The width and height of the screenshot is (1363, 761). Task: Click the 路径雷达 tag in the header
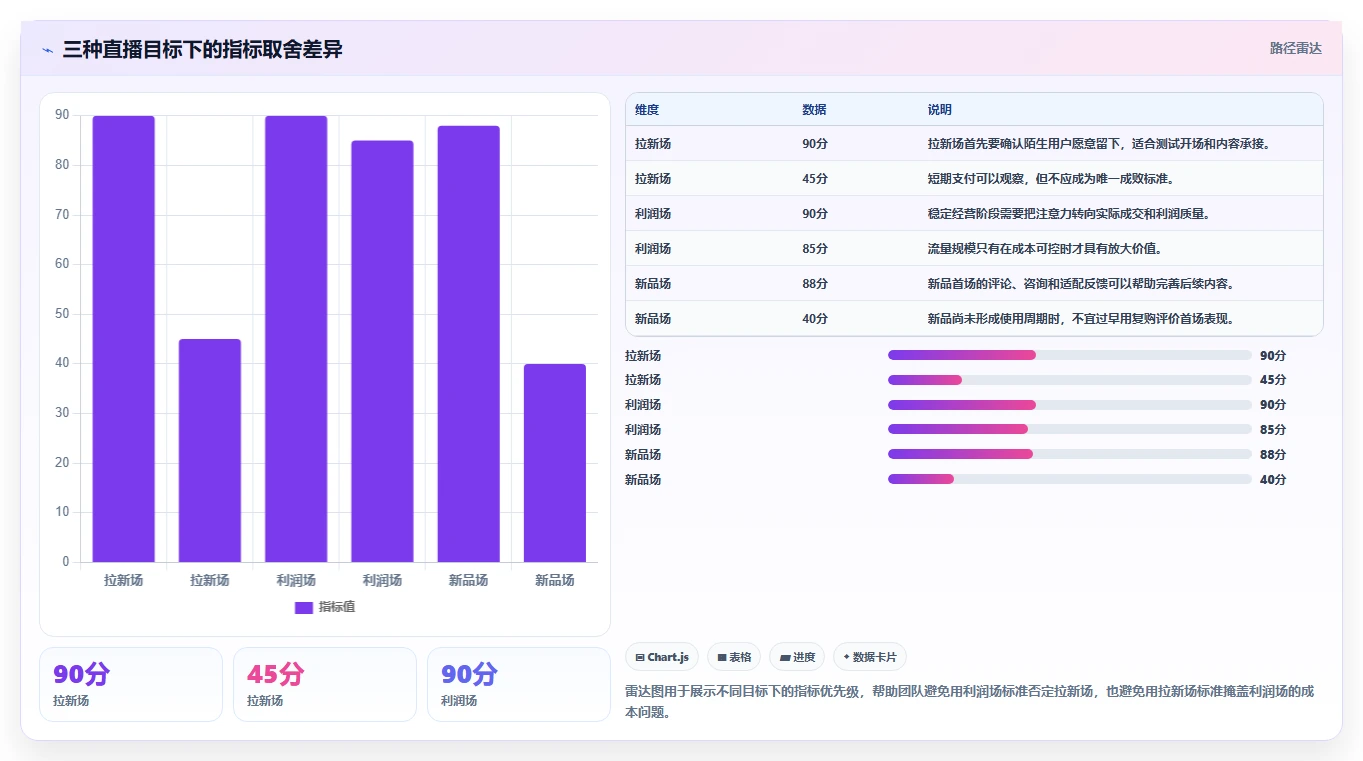point(1296,48)
